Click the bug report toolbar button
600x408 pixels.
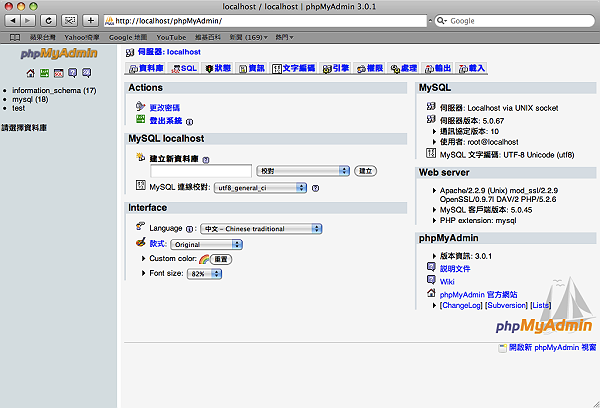(x=70, y=20)
